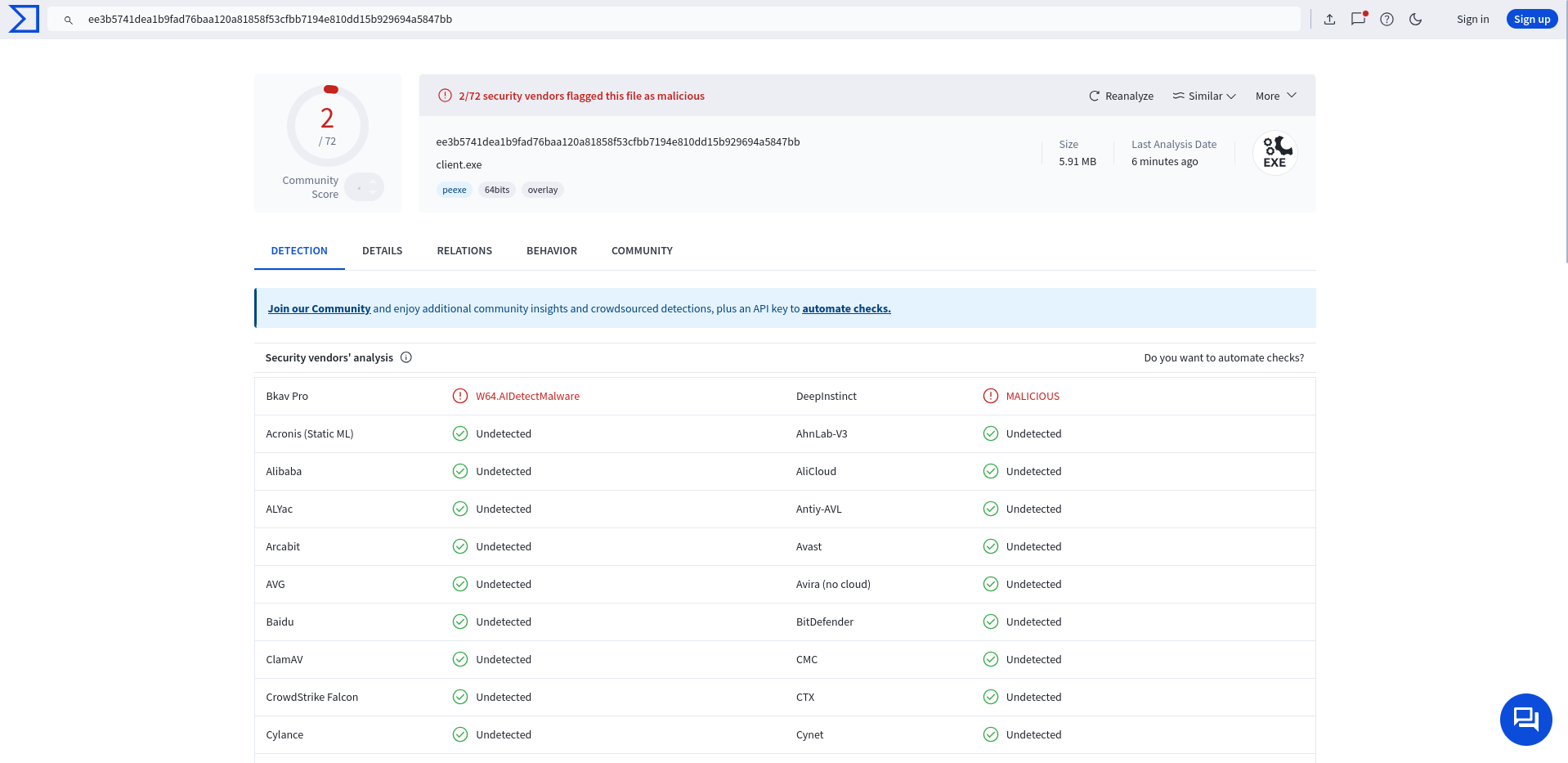Open the chat support bubble

tap(1526, 720)
